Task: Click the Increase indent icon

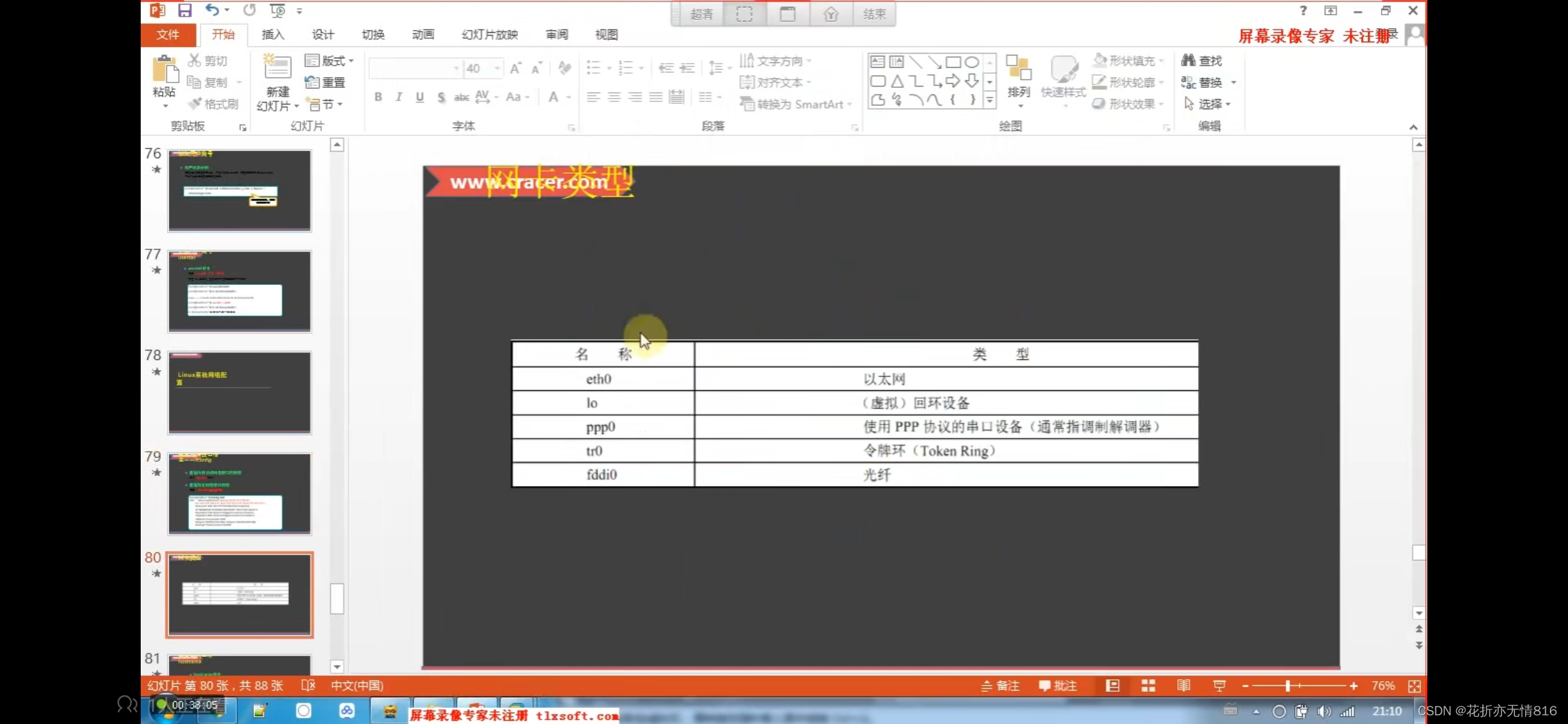Action: pyautogui.click(x=688, y=68)
